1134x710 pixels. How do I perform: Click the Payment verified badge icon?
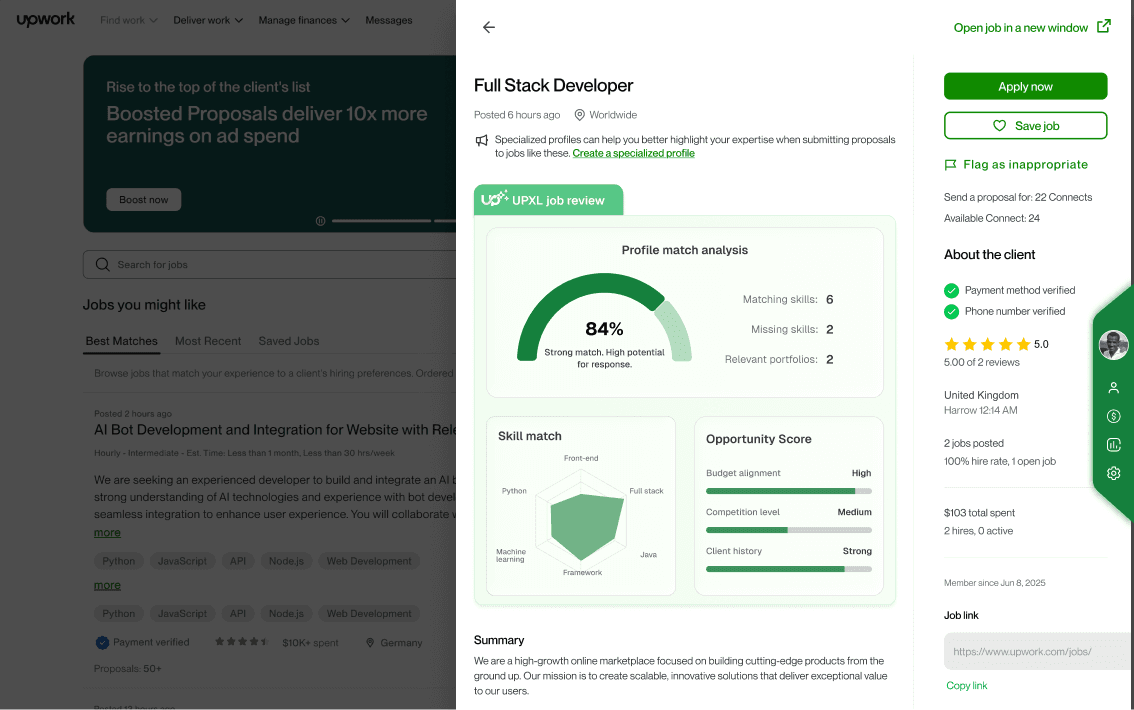tap(102, 642)
